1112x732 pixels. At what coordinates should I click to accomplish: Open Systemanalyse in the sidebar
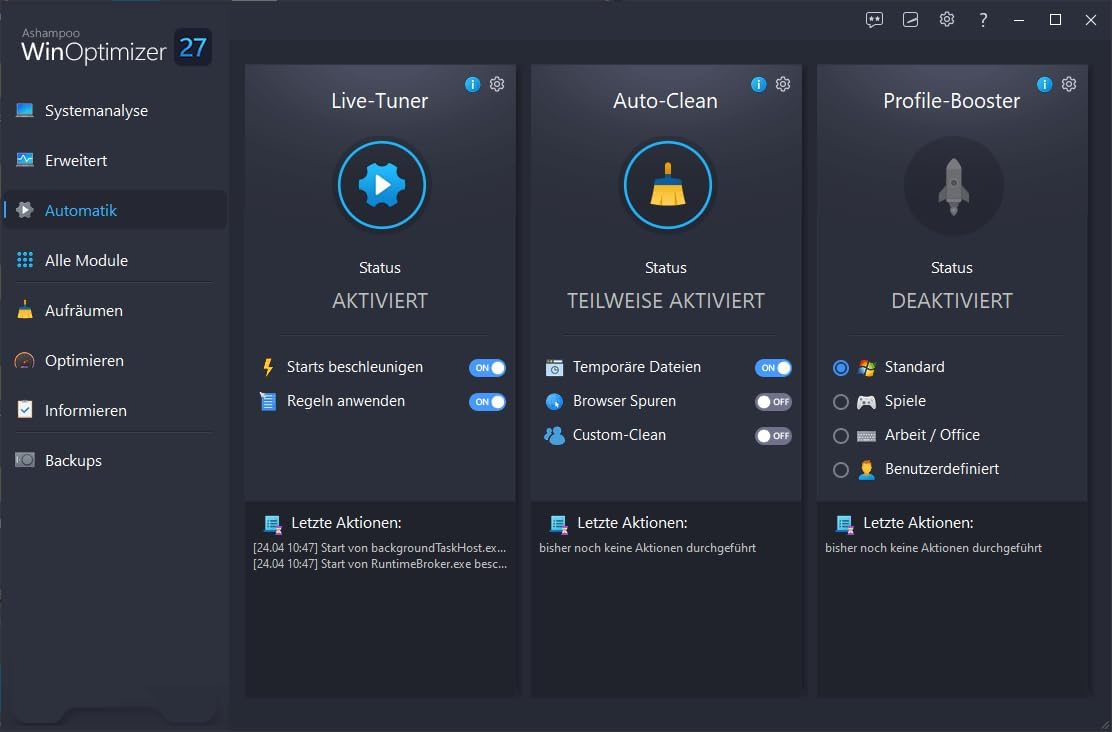(x=115, y=111)
